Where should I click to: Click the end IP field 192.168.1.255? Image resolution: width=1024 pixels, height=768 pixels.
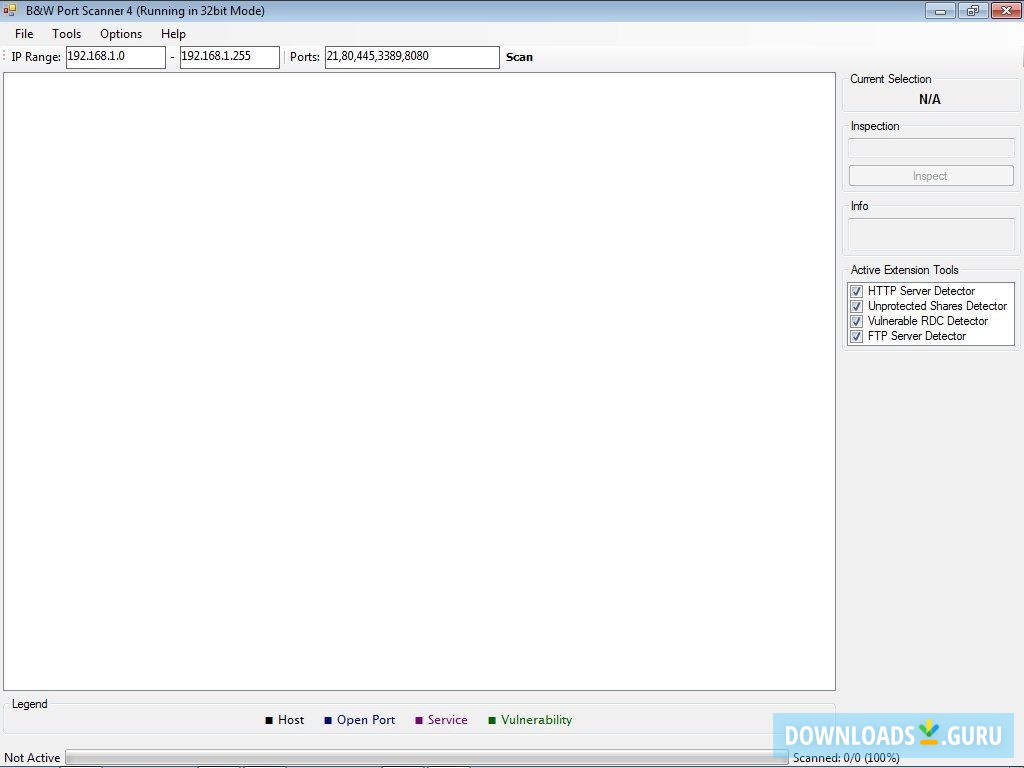230,57
